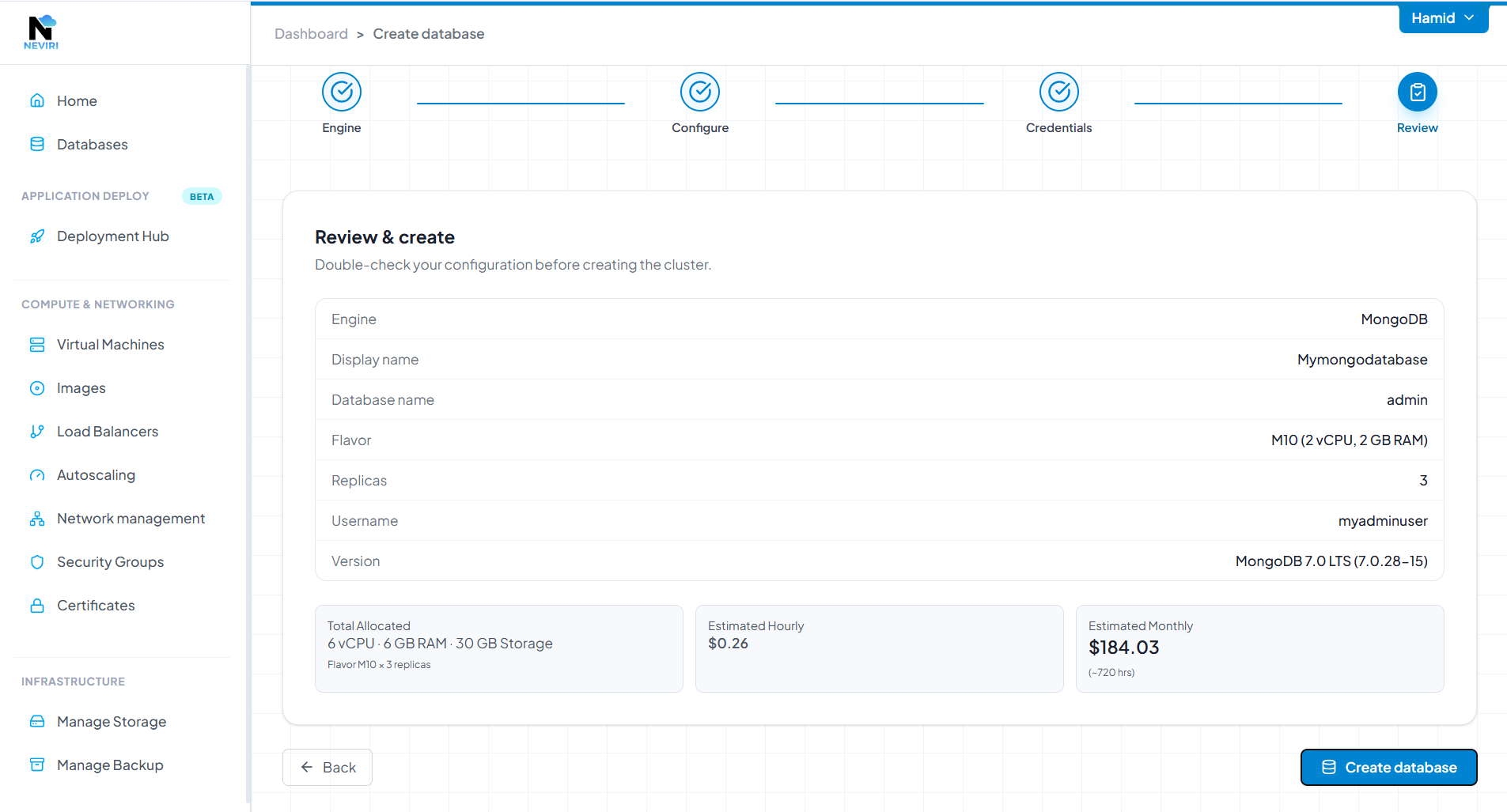Open the Hamid user menu

[x=1444, y=18]
